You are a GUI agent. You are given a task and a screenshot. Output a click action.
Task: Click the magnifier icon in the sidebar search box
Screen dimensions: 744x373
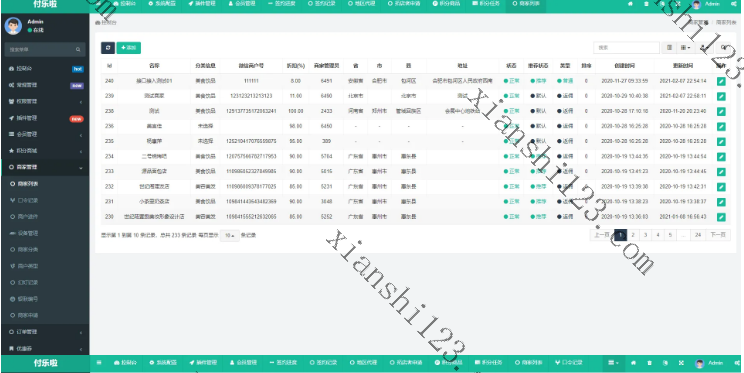pyautogui.click(x=78, y=49)
